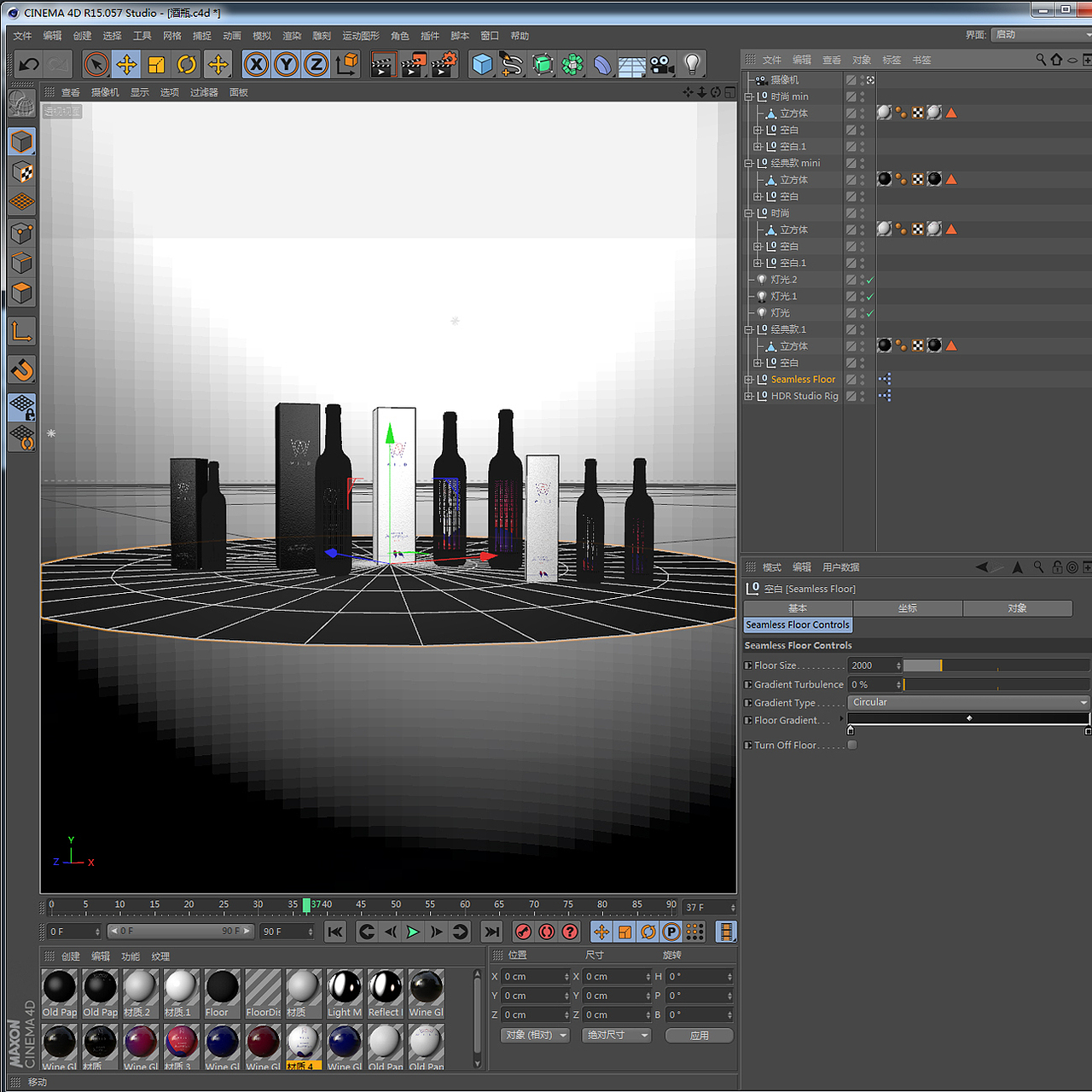Click the Snap magnet icon in left toolbar

(x=22, y=369)
